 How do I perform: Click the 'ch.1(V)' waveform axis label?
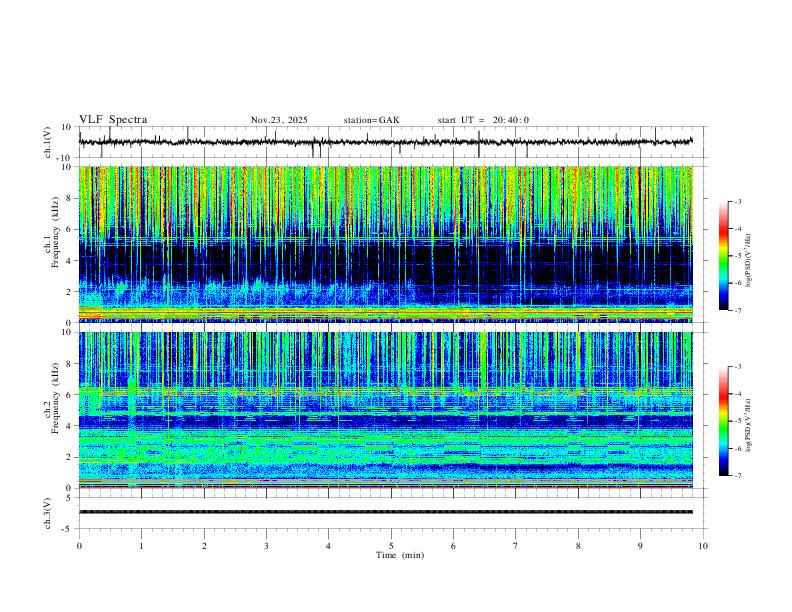[x=48, y=142]
